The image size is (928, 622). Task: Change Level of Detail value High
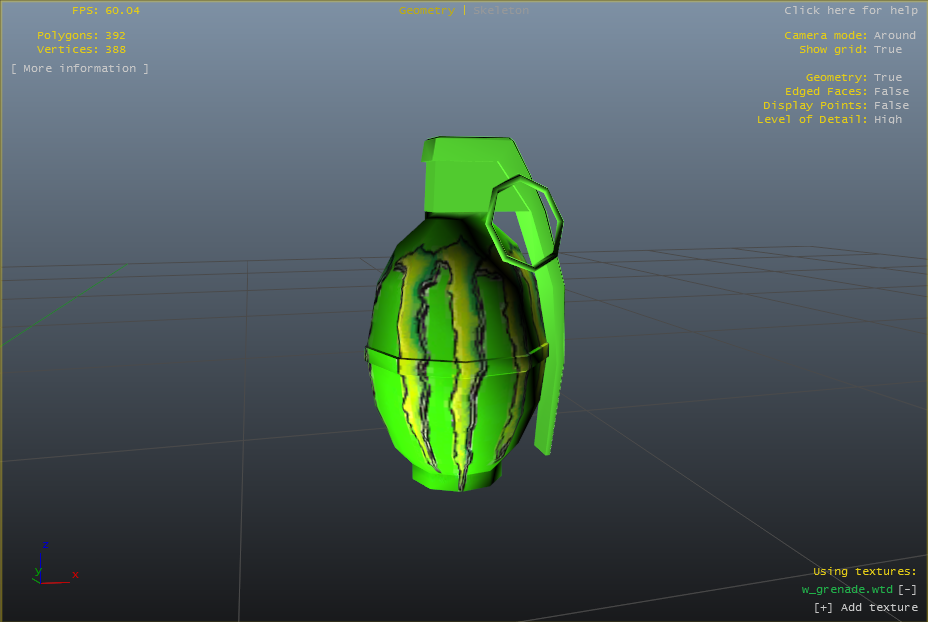tap(888, 120)
